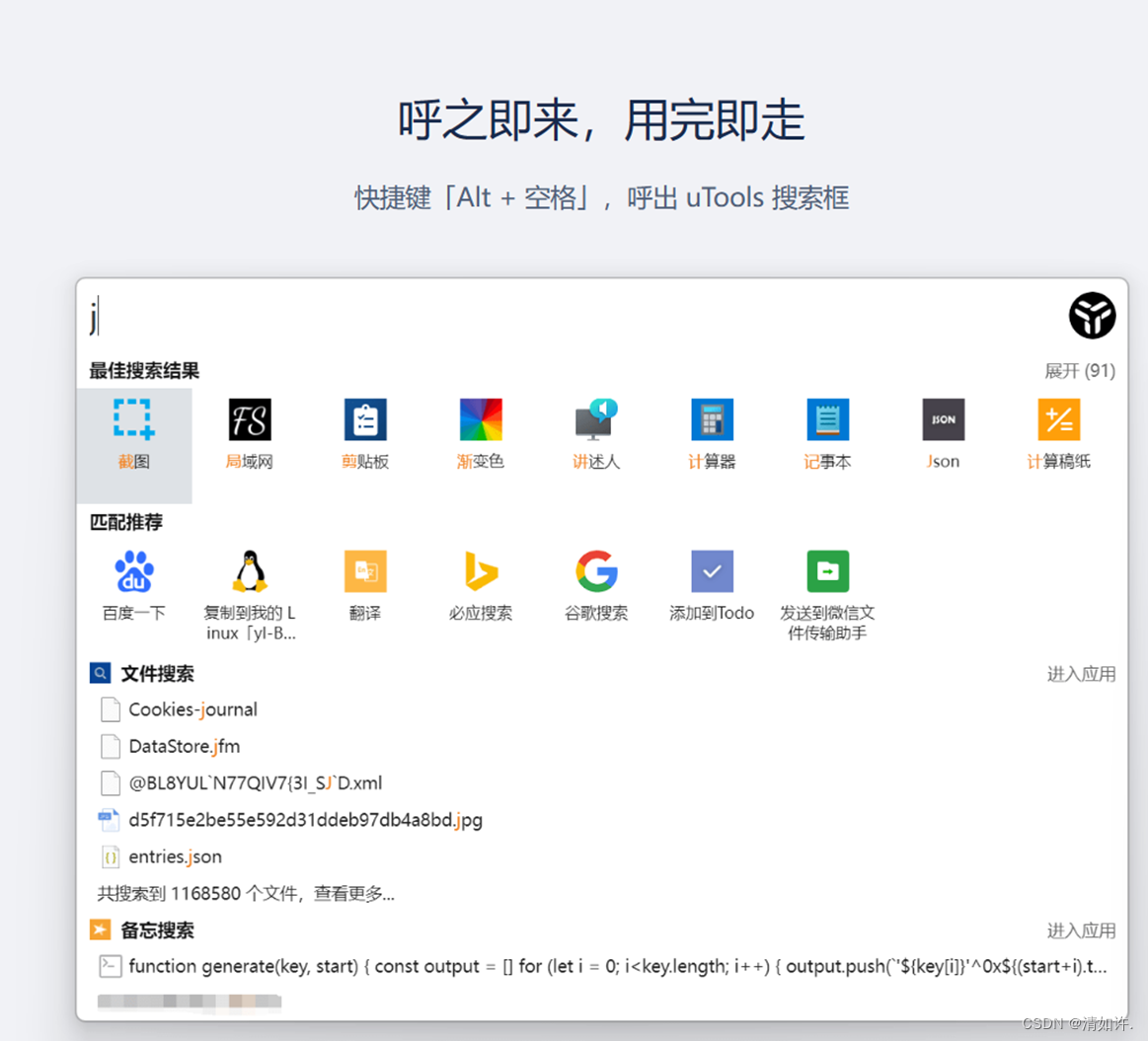Click the uTools logo avatar
Image resolution: width=1148 pixels, height=1041 pixels.
1092,316
